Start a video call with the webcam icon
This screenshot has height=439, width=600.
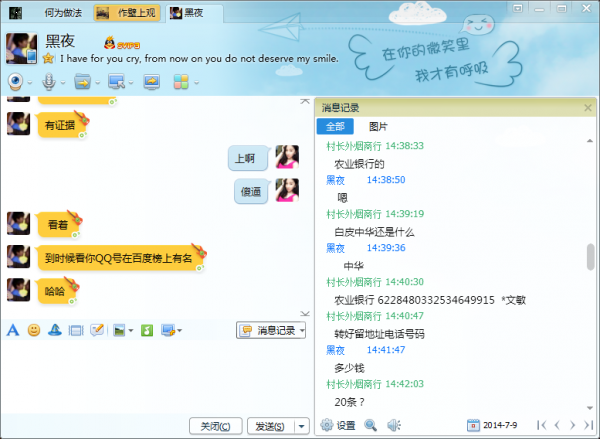click(16, 82)
